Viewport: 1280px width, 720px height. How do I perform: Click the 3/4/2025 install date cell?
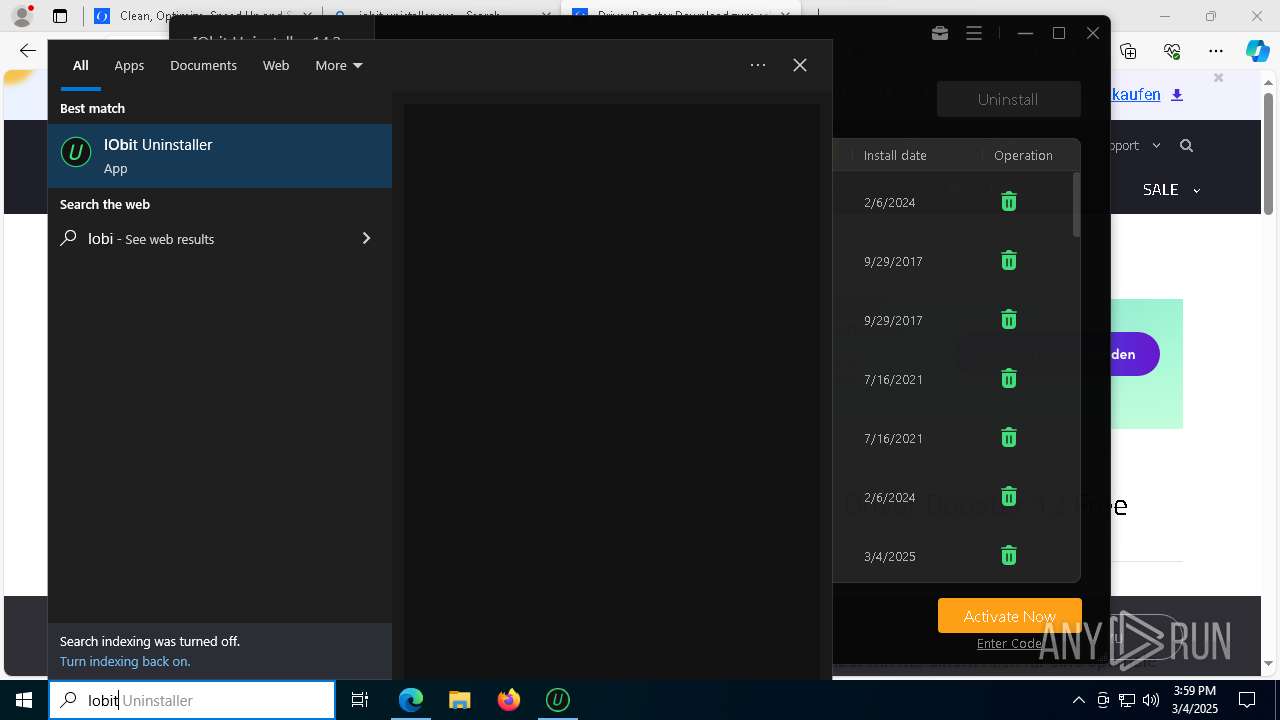click(890, 556)
